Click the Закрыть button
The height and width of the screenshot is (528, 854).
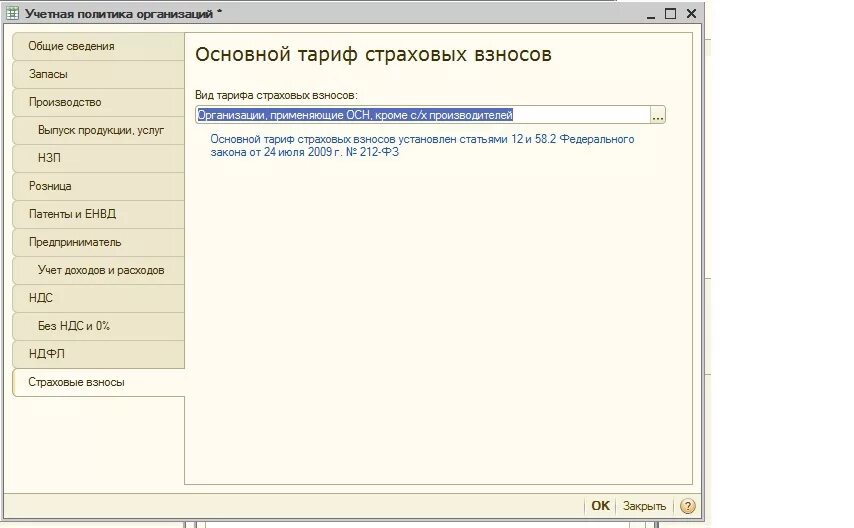(x=644, y=506)
